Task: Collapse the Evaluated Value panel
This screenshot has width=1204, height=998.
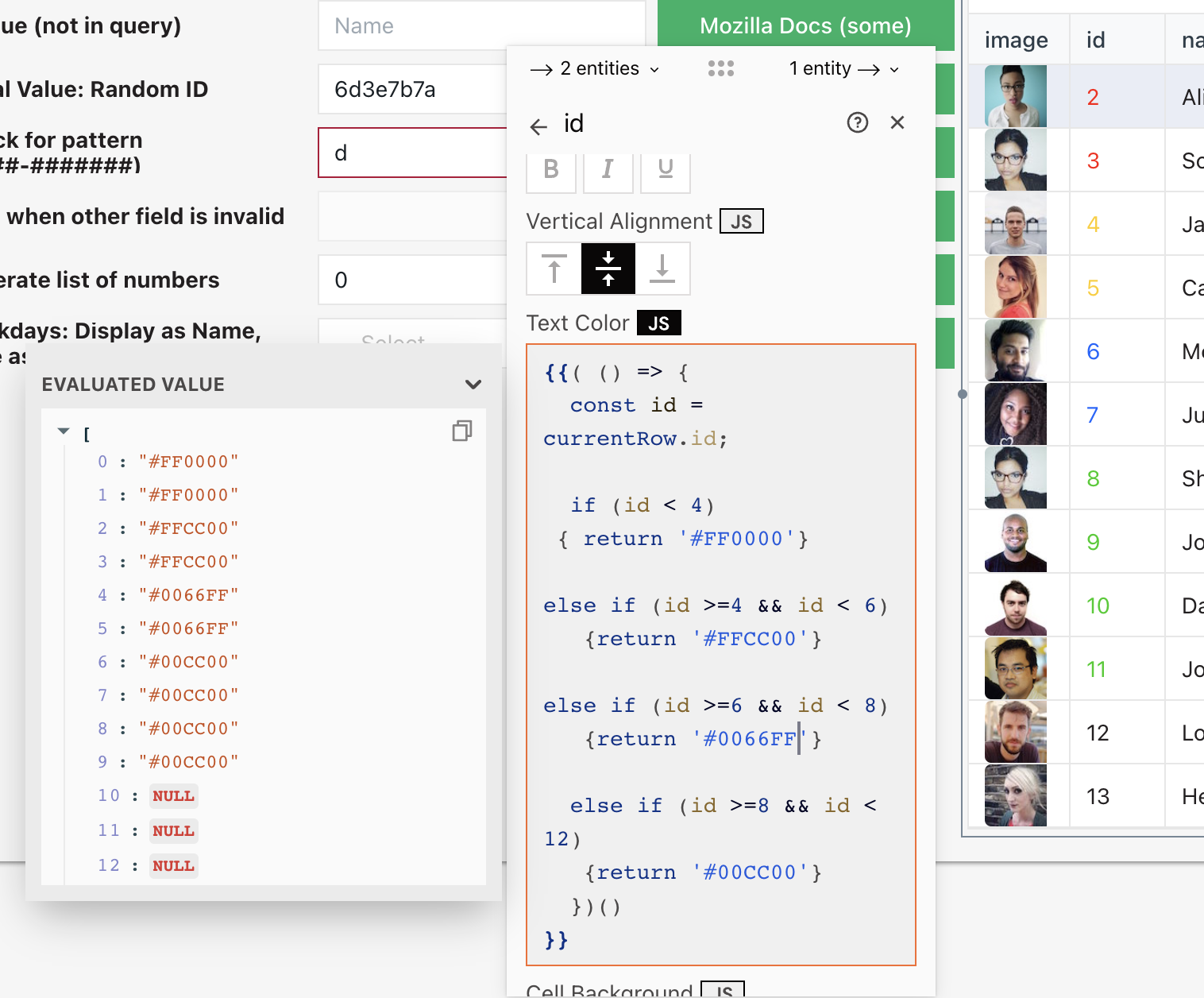Action: 473,385
